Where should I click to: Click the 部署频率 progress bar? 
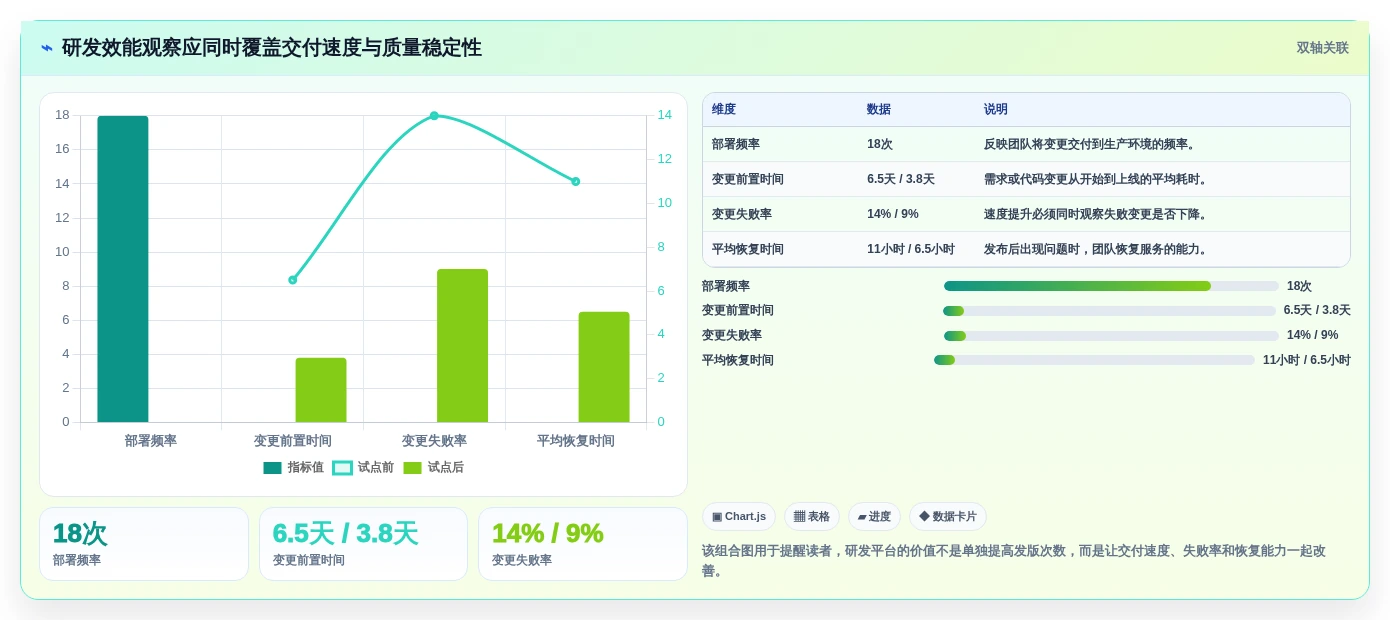pos(1111,286)
